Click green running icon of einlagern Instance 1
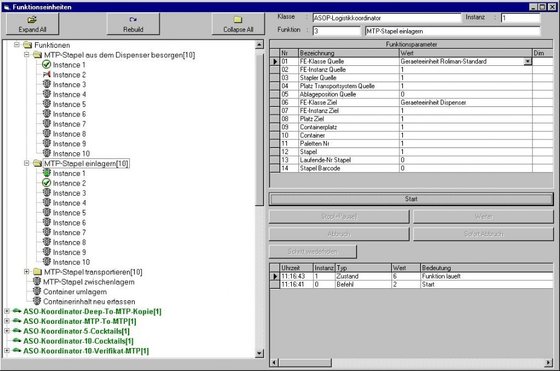Viewport: 560px width, 371px height. 46,173
